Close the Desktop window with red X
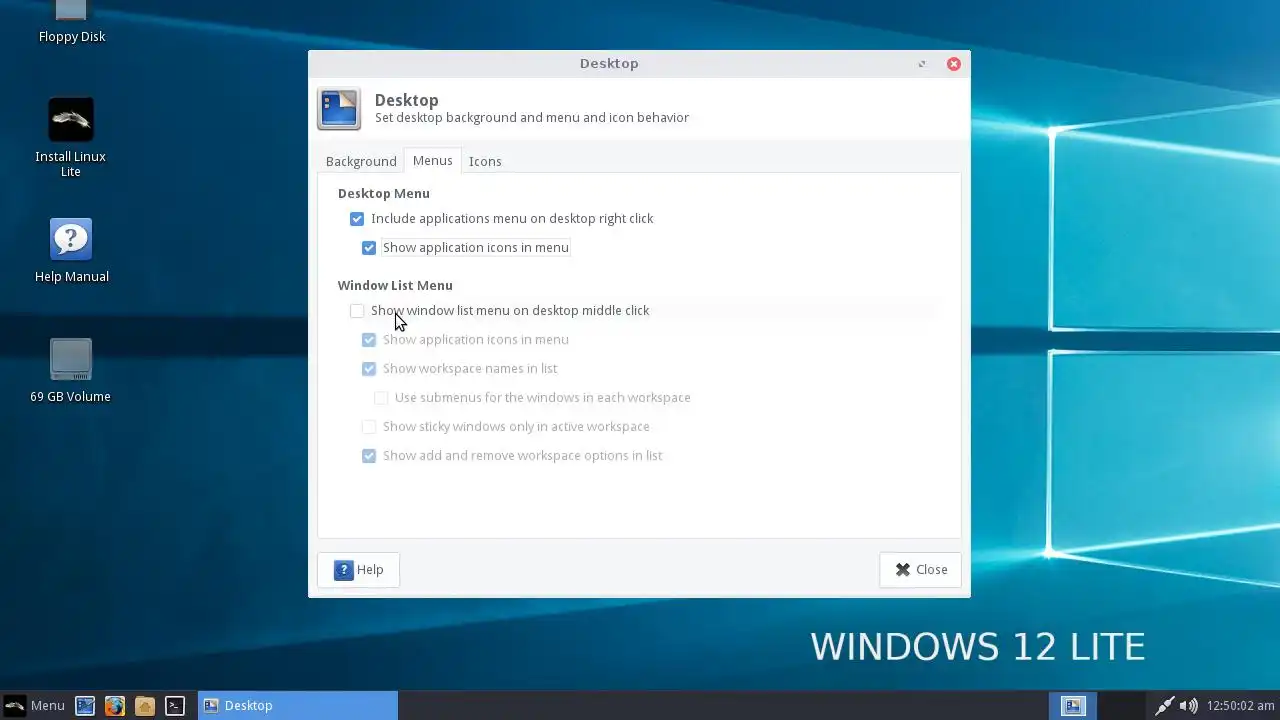The image size is (1280, 720). coord(954,63)
